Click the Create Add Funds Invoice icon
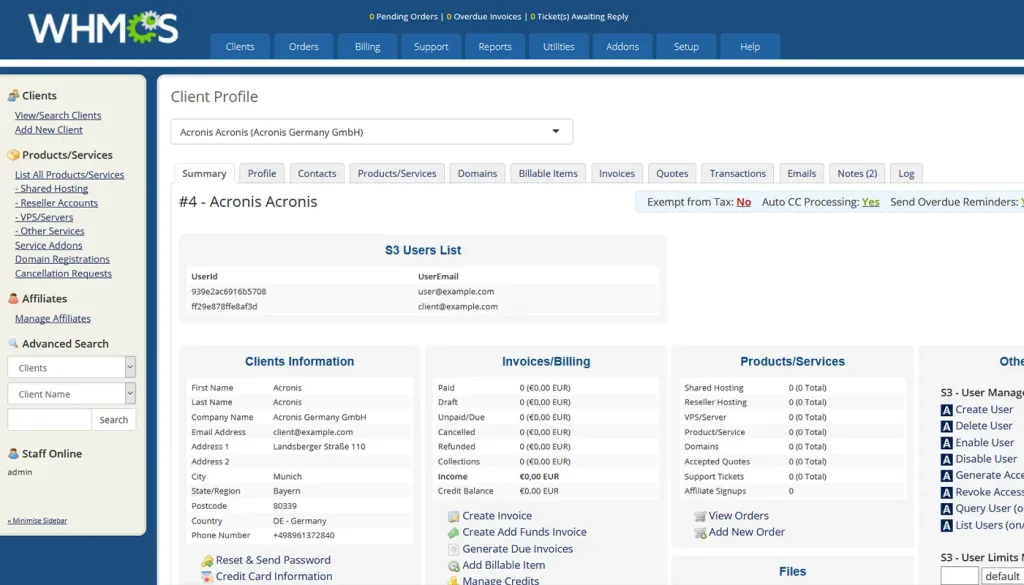This screenshot has height=585, width=1024. click(453, 531)
